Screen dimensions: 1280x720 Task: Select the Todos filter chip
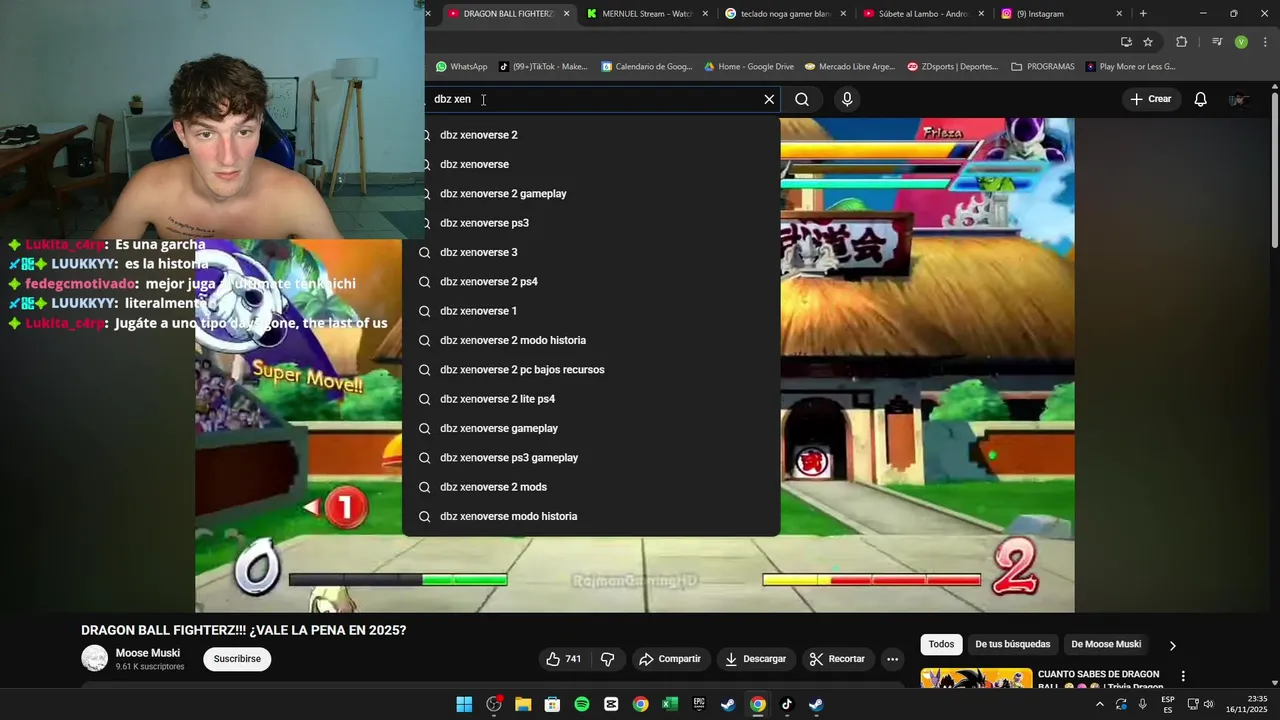[x=941, y=644]
